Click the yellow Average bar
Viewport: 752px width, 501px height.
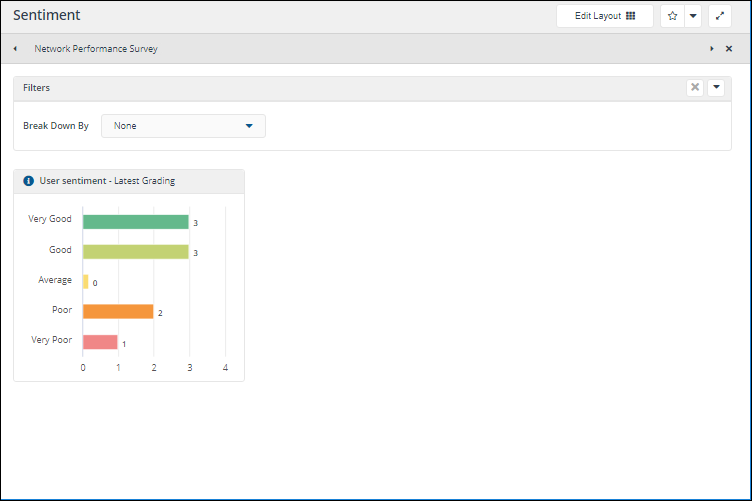pyautogui.click(x=86, y=282)
